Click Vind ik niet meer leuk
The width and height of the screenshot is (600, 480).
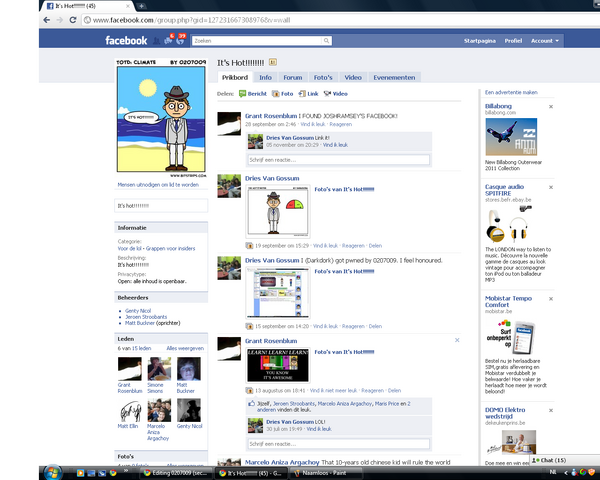(x=333, y=390)
